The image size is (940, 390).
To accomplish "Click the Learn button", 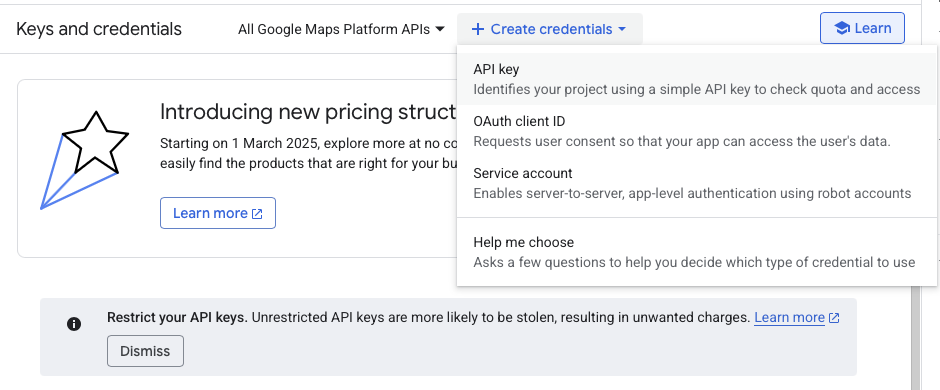I will tap(862, 28).
